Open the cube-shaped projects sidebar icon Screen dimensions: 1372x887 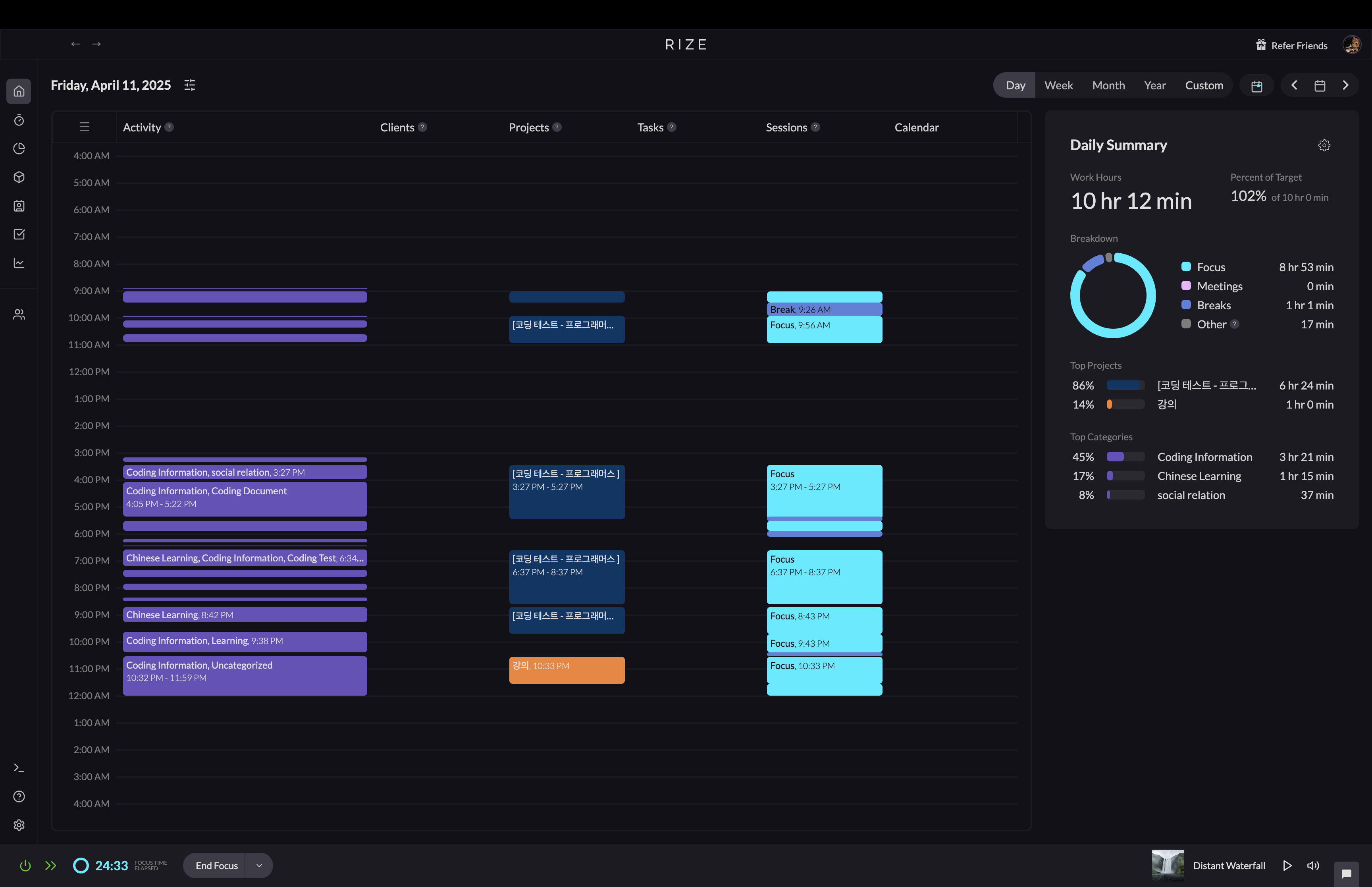click(19, 177)
